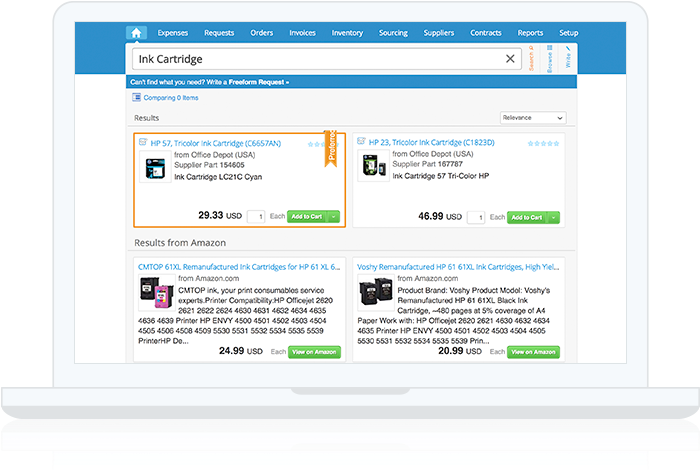Add the HP 23 cartridge to cart

pos(527,217)
